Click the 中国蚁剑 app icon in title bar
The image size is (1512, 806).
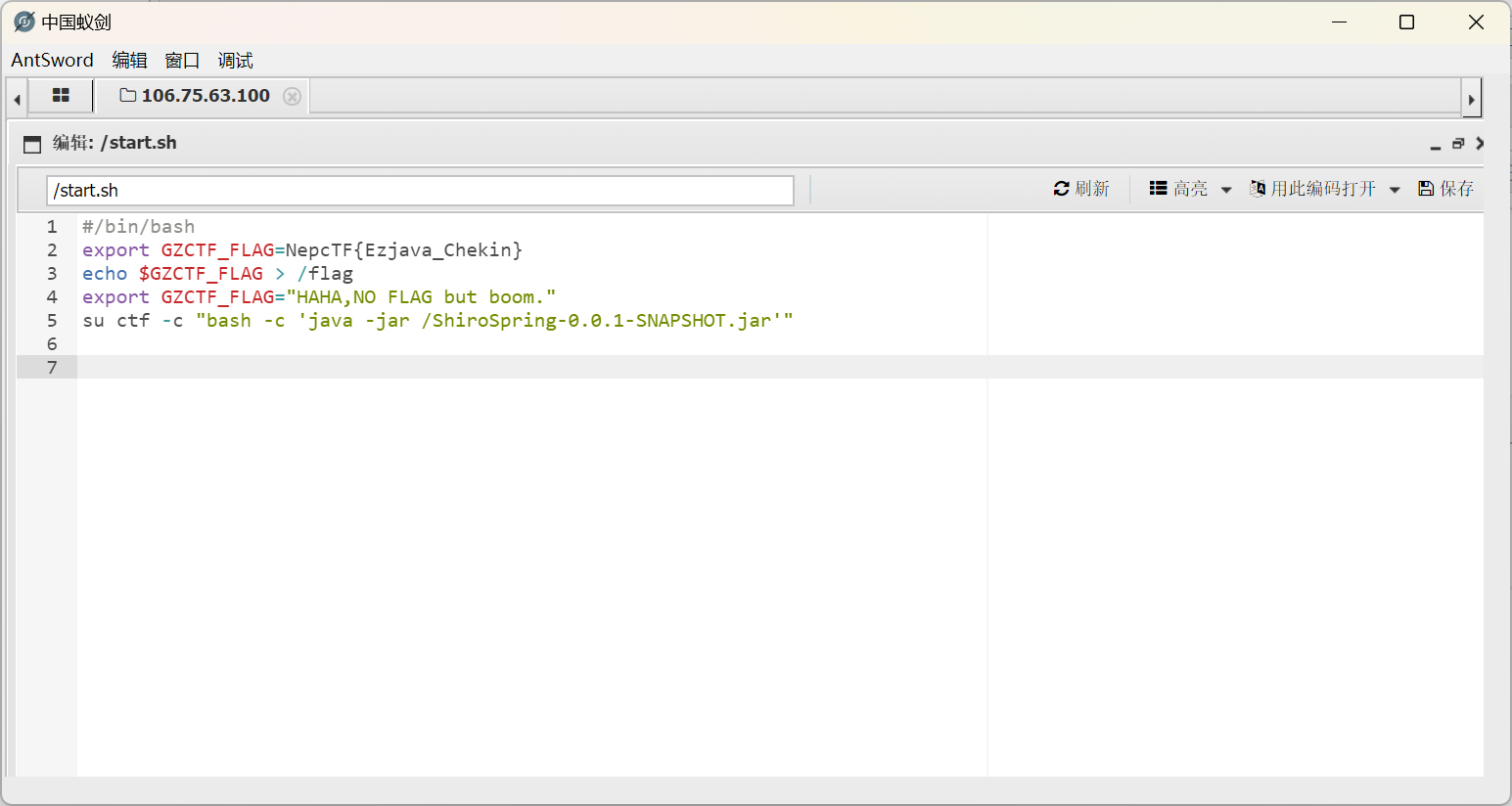point(23,22)
